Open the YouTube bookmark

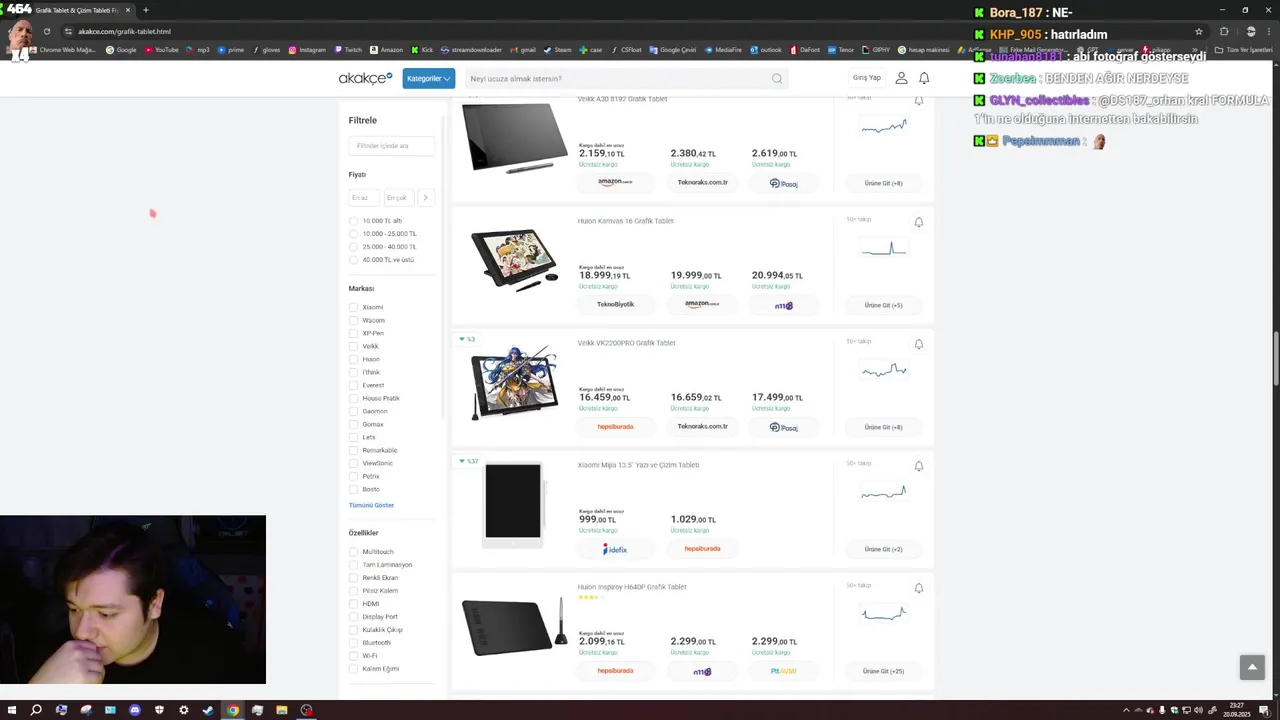[160, 49]
